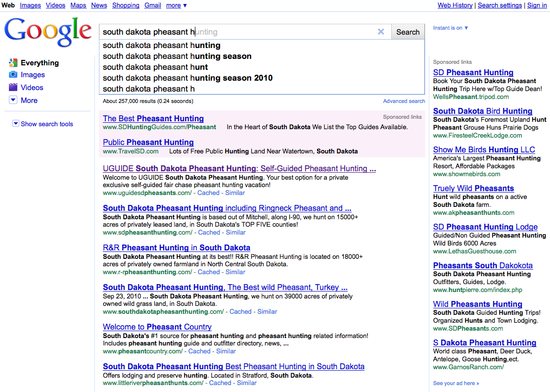Open Maps in top navigation
This screenshot has width=550, height=392.
pos(78,6)
